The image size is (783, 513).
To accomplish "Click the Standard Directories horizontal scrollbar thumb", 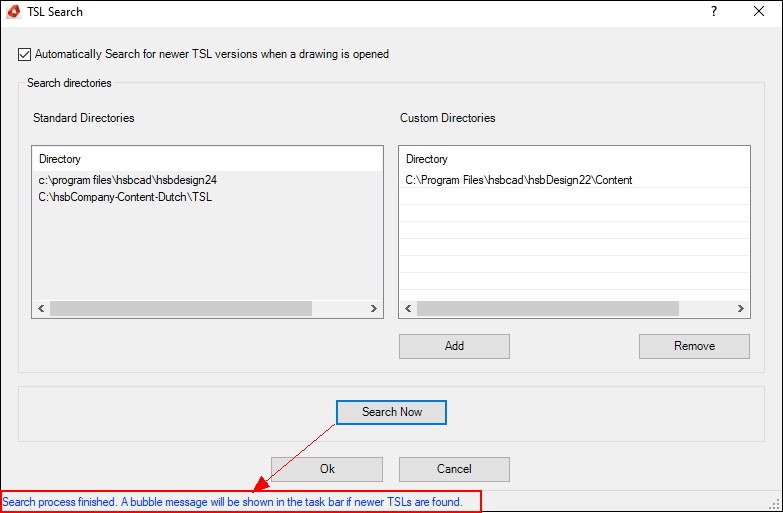I will (181, 309).
